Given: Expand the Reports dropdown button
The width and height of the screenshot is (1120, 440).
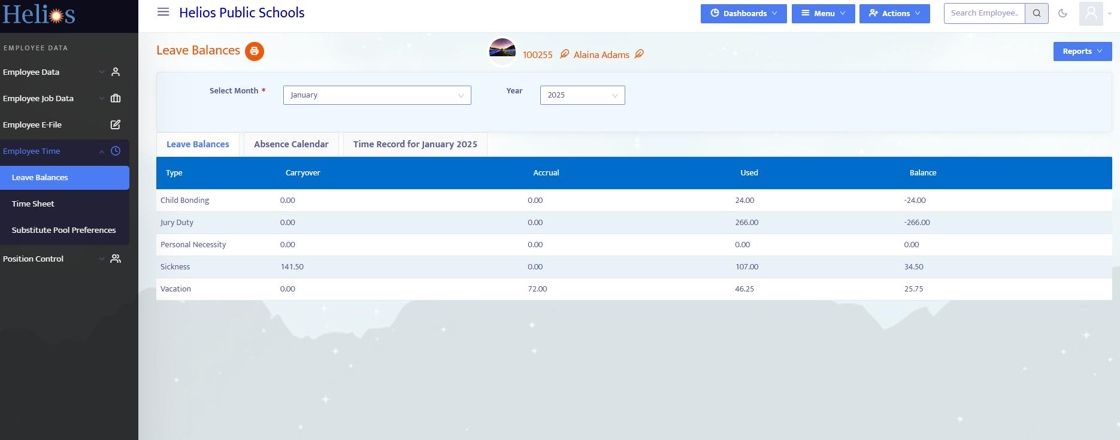Looking at the screenshot, I should [1082, 51].
